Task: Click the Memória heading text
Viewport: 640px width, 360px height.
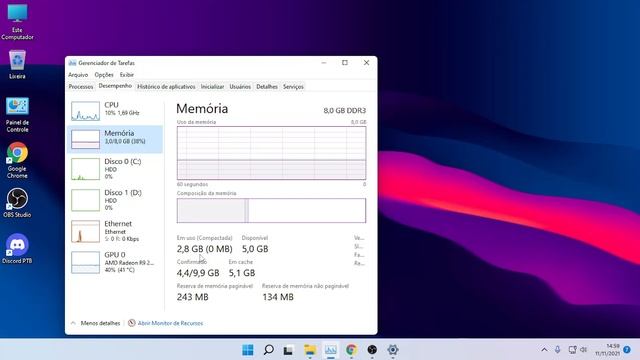Action: point(202,109)
